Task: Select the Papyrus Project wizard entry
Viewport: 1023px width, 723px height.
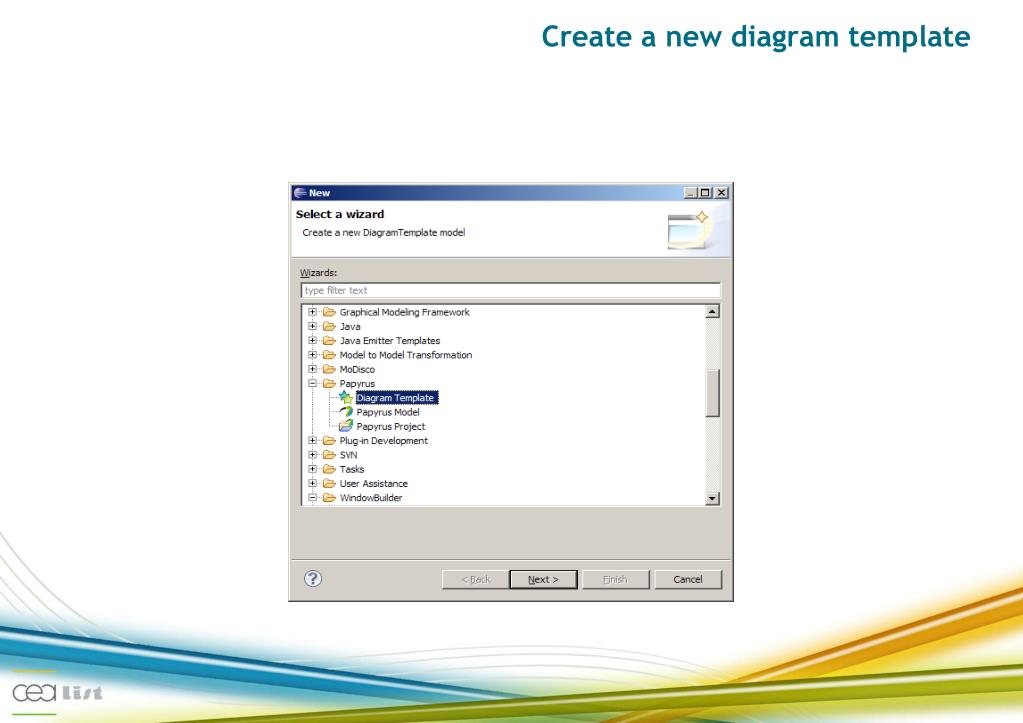Action: click(390, 426)
